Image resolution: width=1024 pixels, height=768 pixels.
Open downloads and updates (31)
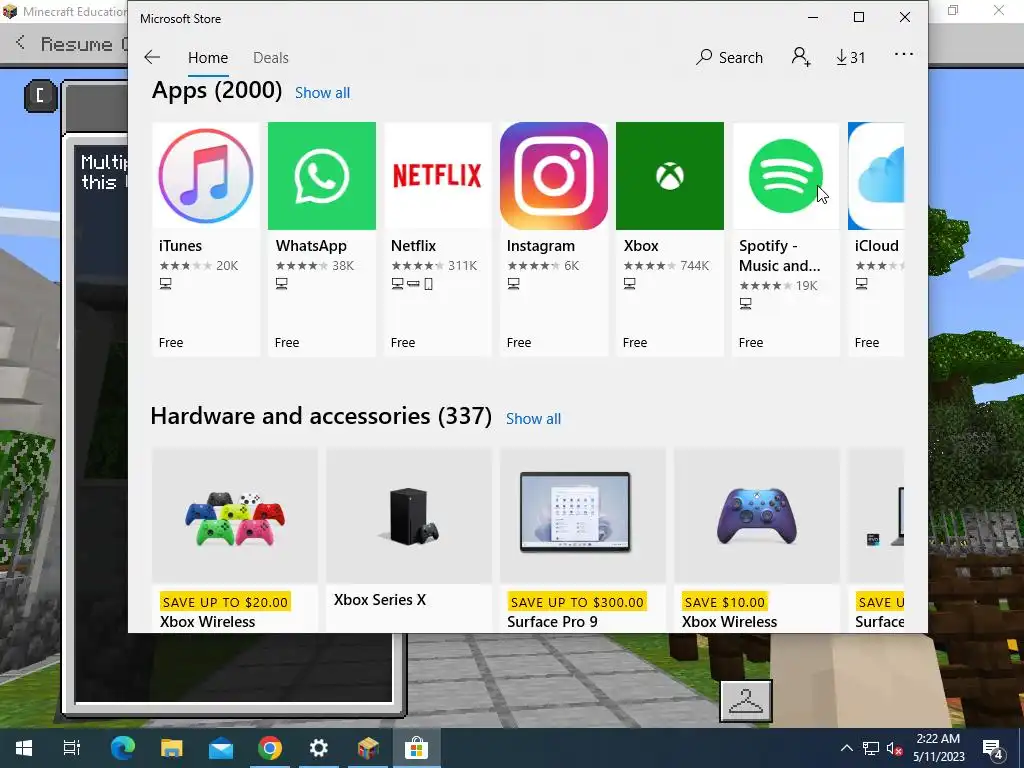pyautogui.click(x=850, y=57)
